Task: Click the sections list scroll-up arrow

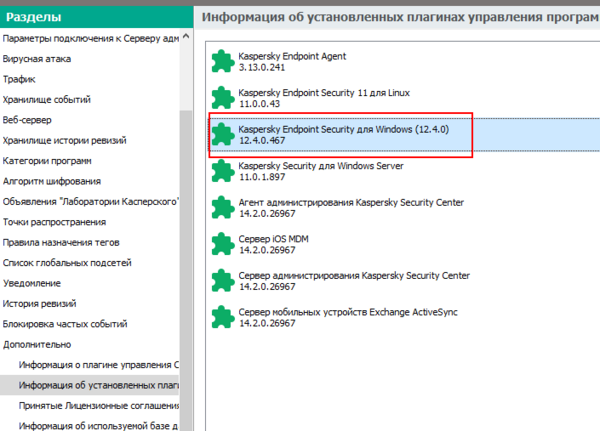Action: click(x=186, y=36)
